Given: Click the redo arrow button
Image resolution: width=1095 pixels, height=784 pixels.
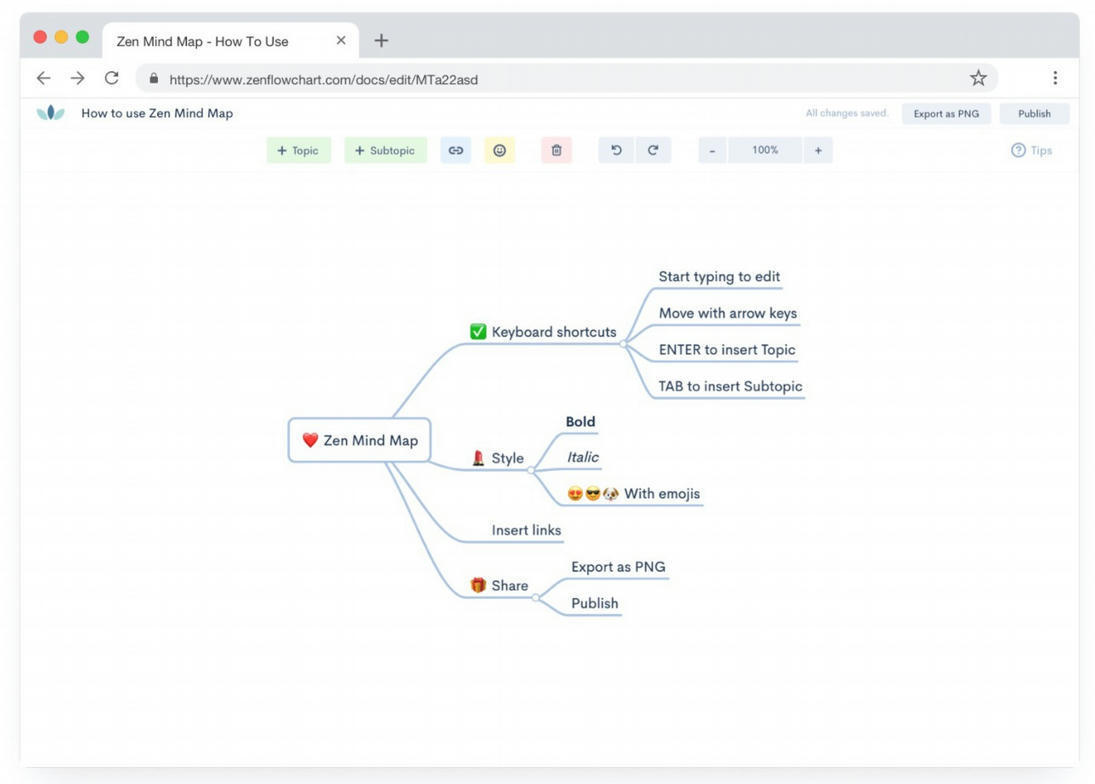Looking at the screenshot, I should click(653, 150).
